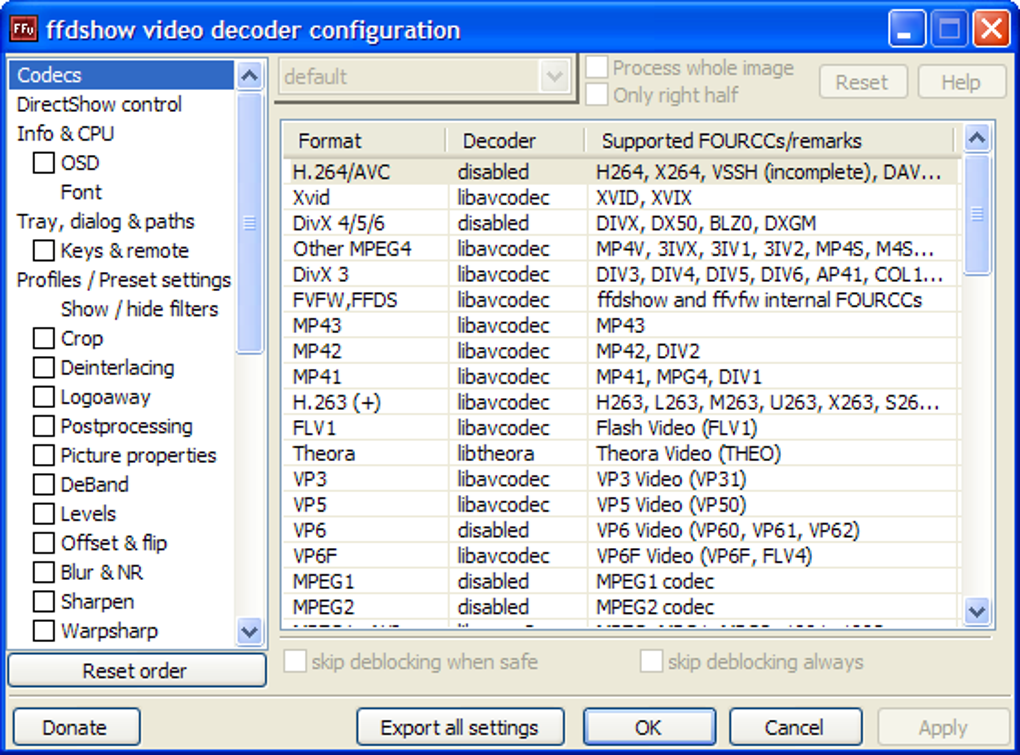
Task: Click Other MPEG4 libavcodec decoder cell
Action: click(x=517, y=248)
